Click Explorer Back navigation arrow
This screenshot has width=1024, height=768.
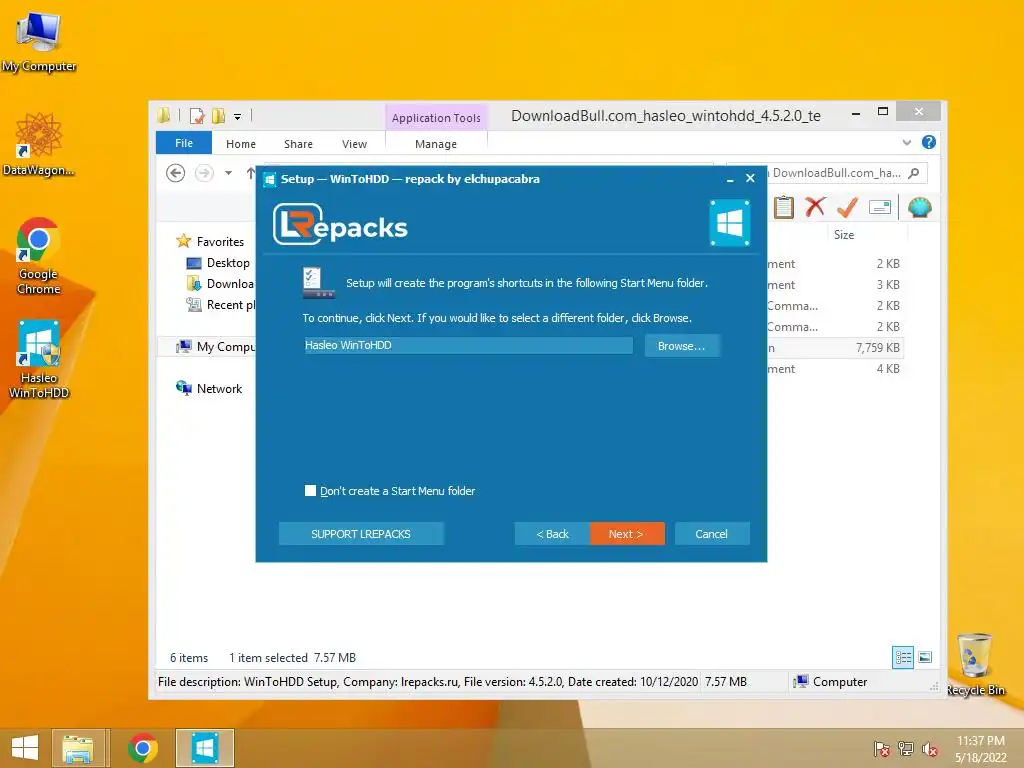pyautogui.click(x=176, y=172)
